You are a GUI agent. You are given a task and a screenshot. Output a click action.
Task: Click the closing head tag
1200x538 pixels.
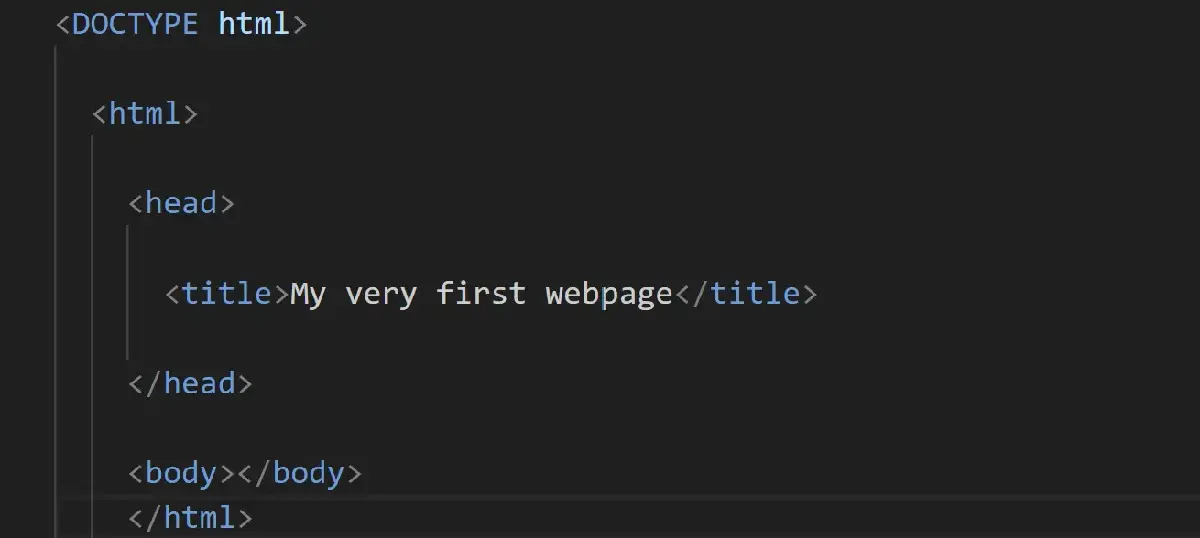click(x=190, y=384)
